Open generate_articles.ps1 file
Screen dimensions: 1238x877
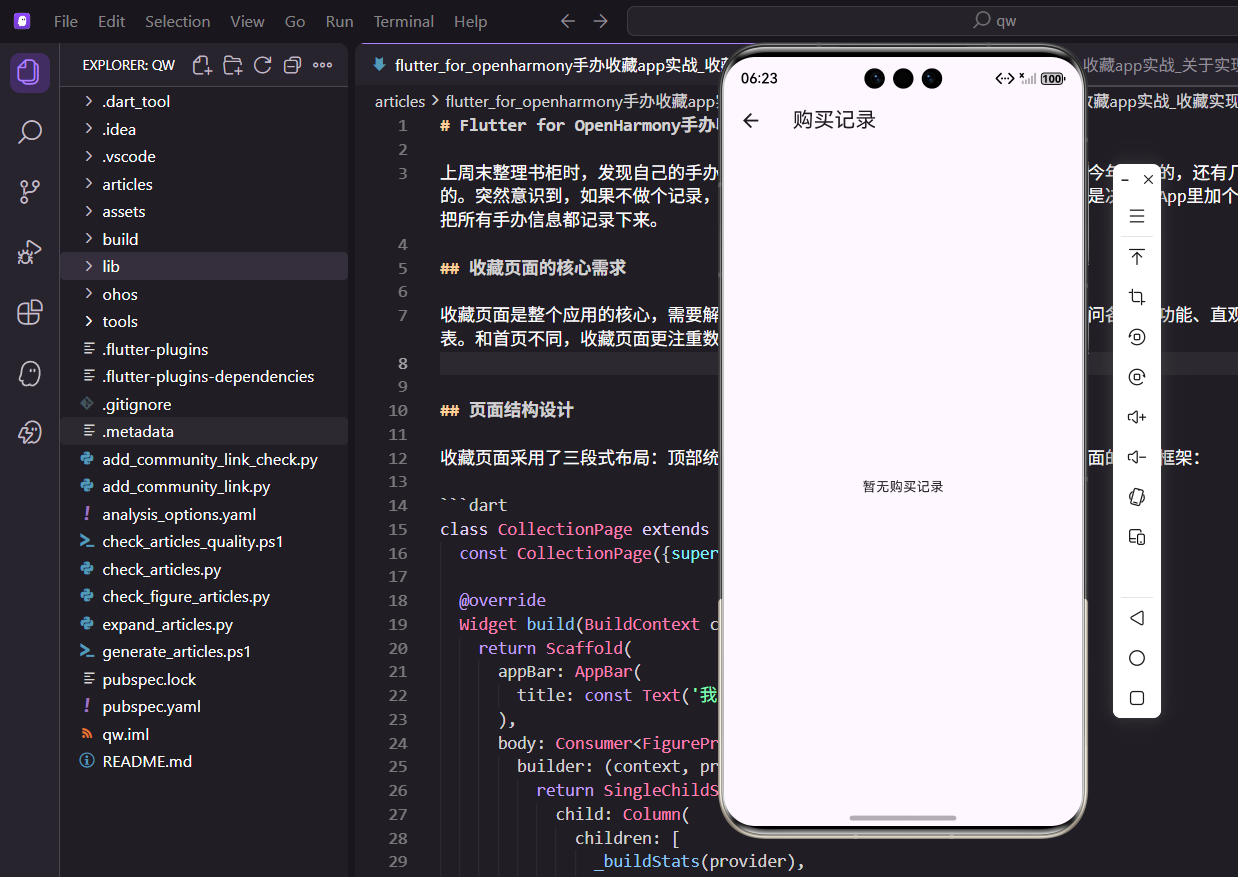[x=204, y=652]
